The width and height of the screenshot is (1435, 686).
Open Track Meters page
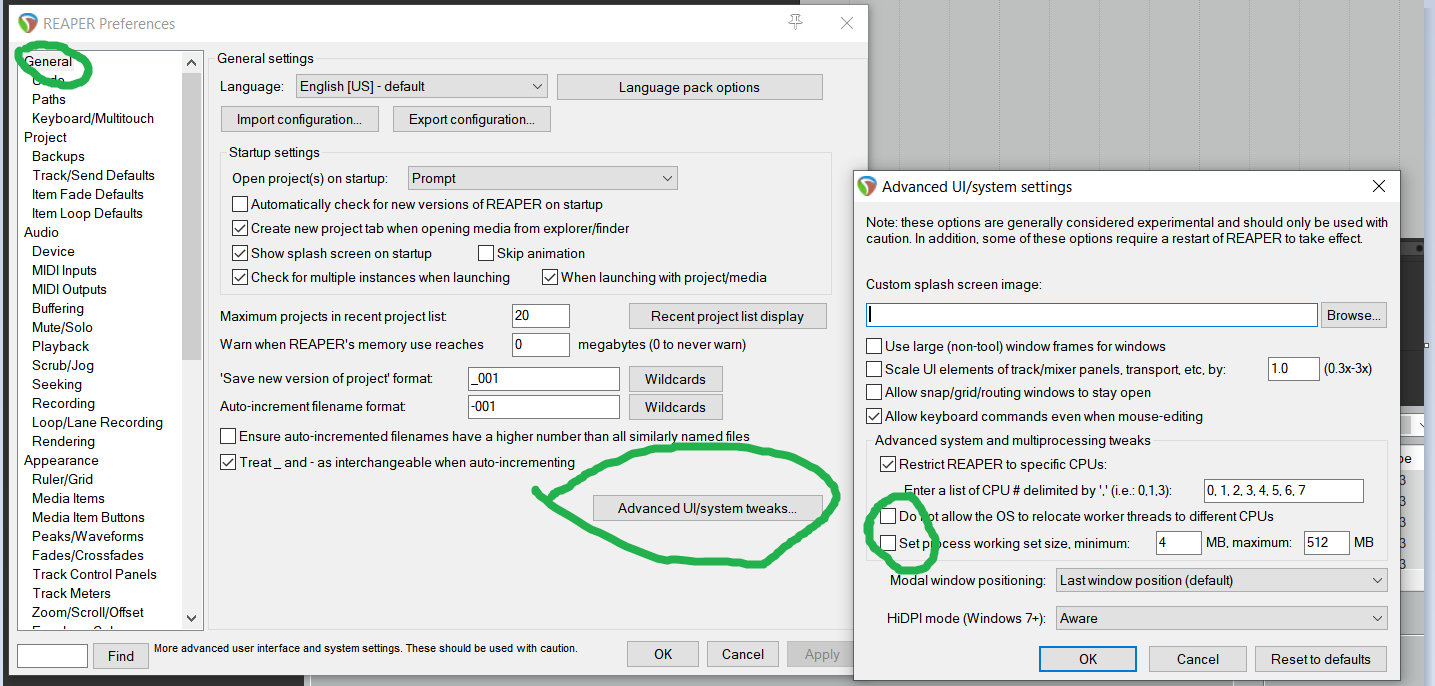[x=71, y=593]
